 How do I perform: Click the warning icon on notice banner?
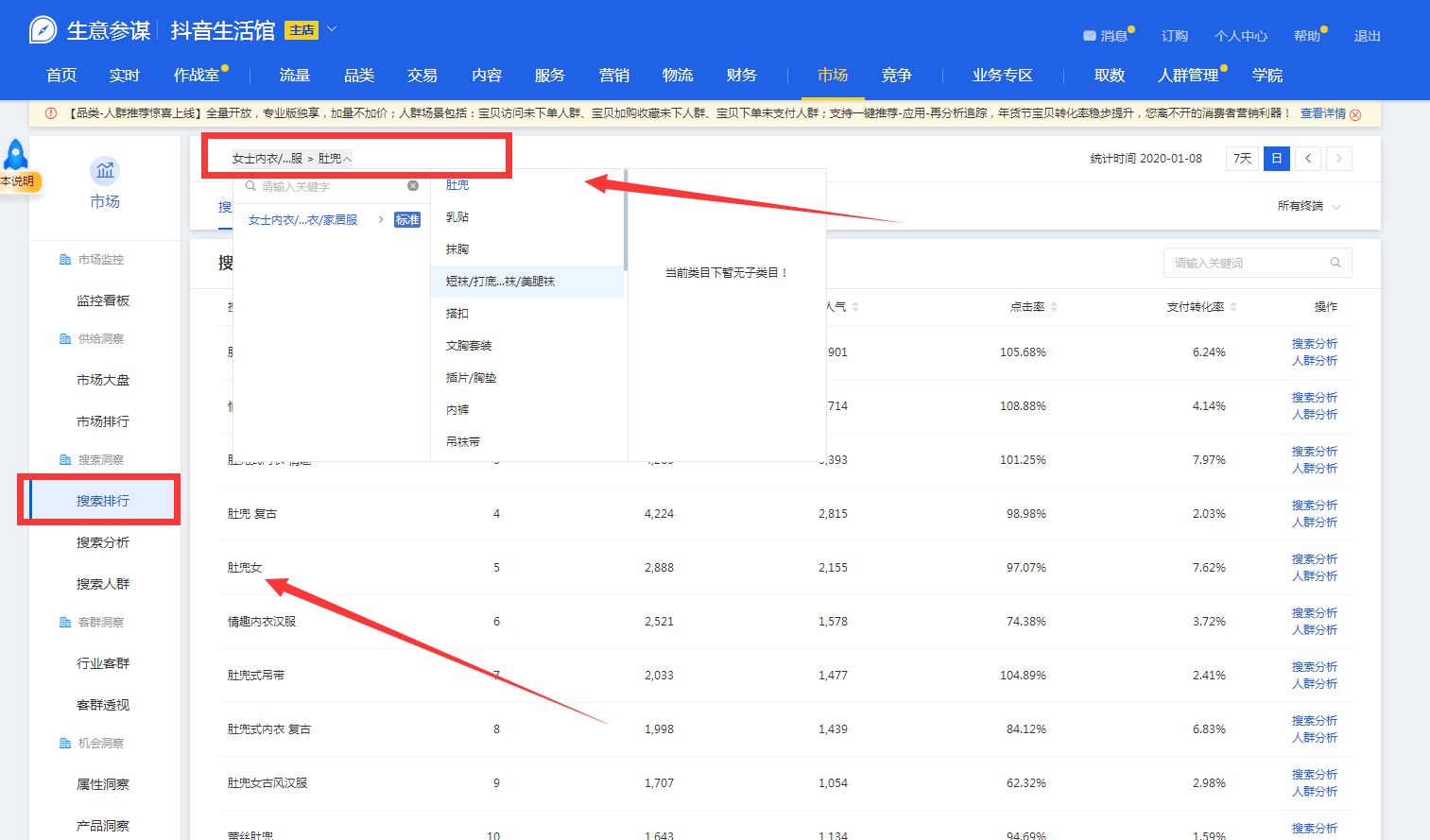(51, 113)
